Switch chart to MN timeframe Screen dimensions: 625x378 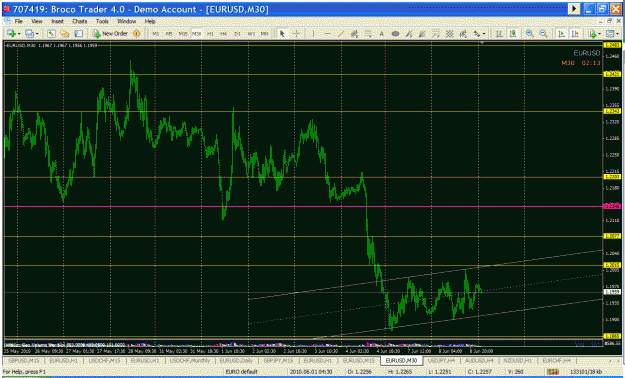[264, 34]
